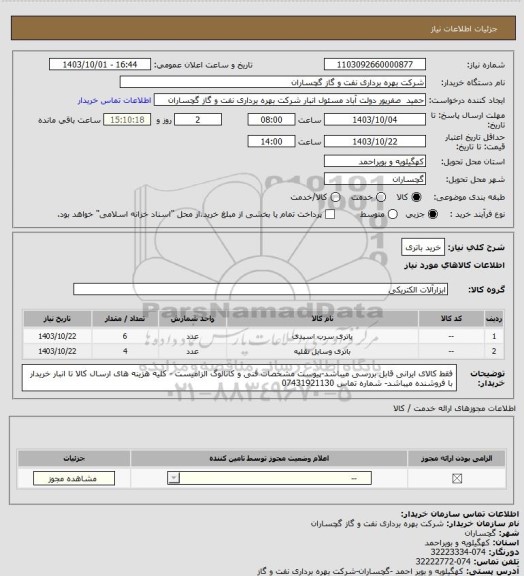Click the validity time field 14:00
Image resolution: width=524 pixels, height=576 pixels.
click(272, 141)
